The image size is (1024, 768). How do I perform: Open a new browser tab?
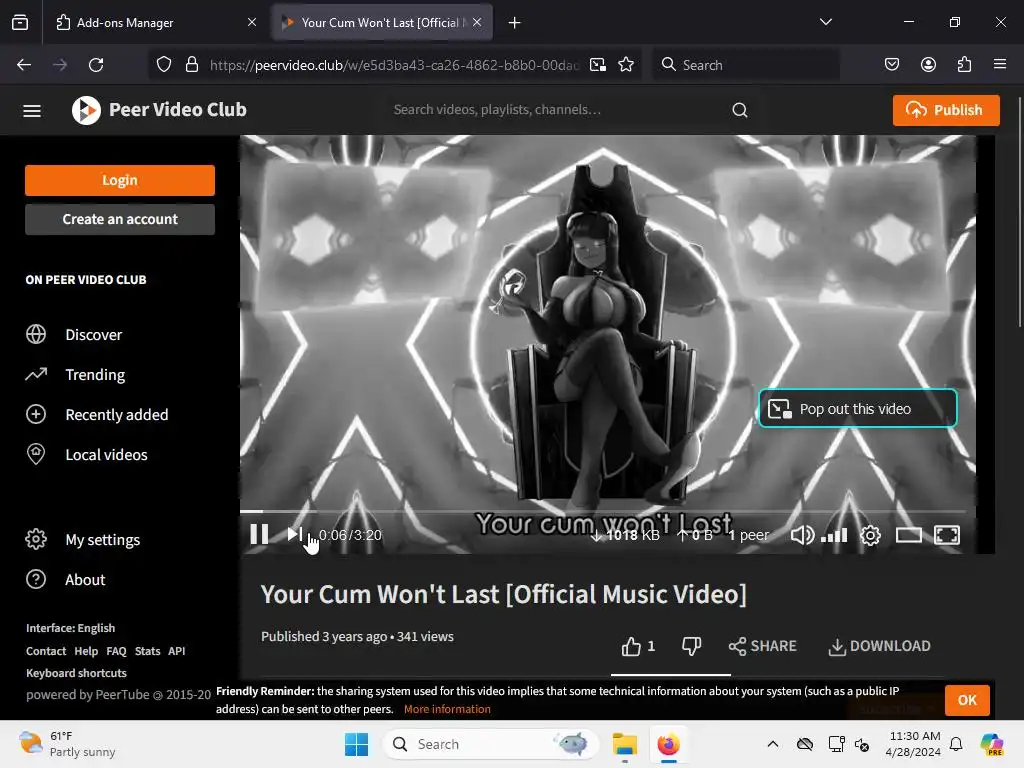[515, 23]
